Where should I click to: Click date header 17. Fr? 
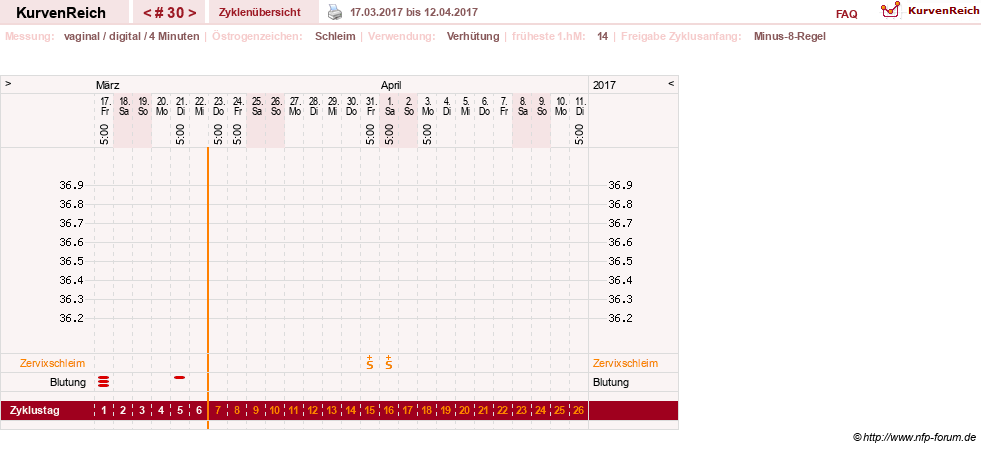click(105, 106)
